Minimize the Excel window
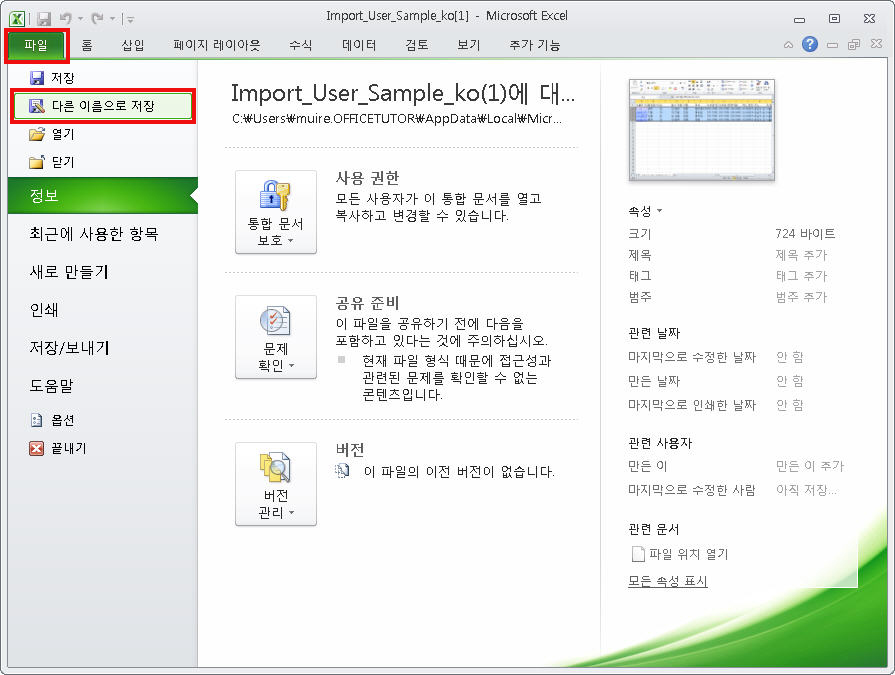Image resolution: width=895 pixels, height=675 pixels. (x=799, y=19)
